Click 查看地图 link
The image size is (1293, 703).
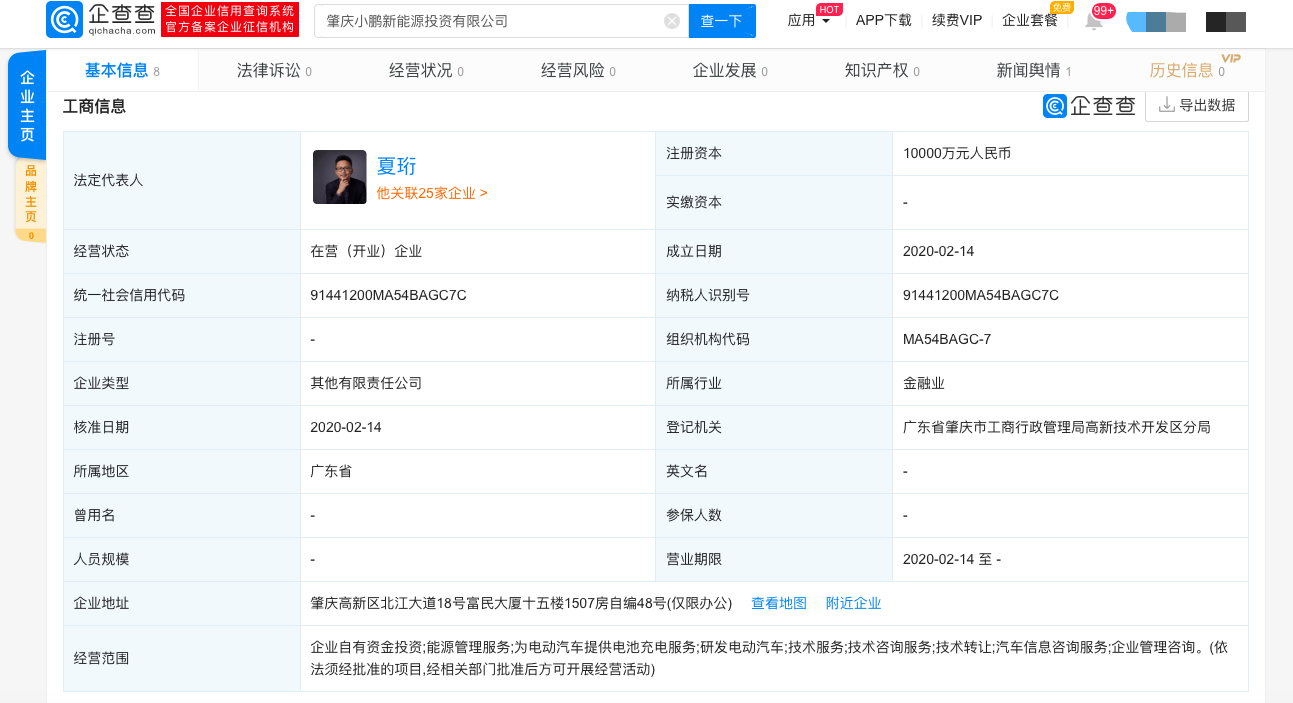[779, 603]
